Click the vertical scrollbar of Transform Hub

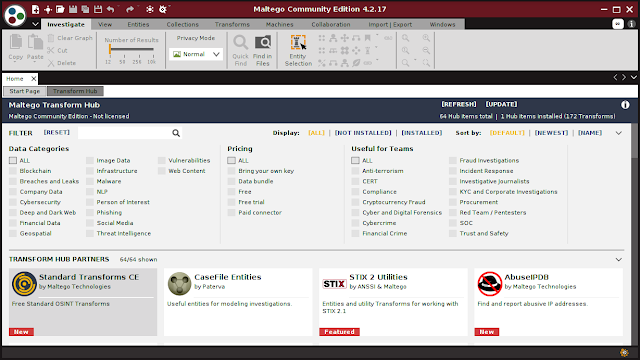click(634, 141)
